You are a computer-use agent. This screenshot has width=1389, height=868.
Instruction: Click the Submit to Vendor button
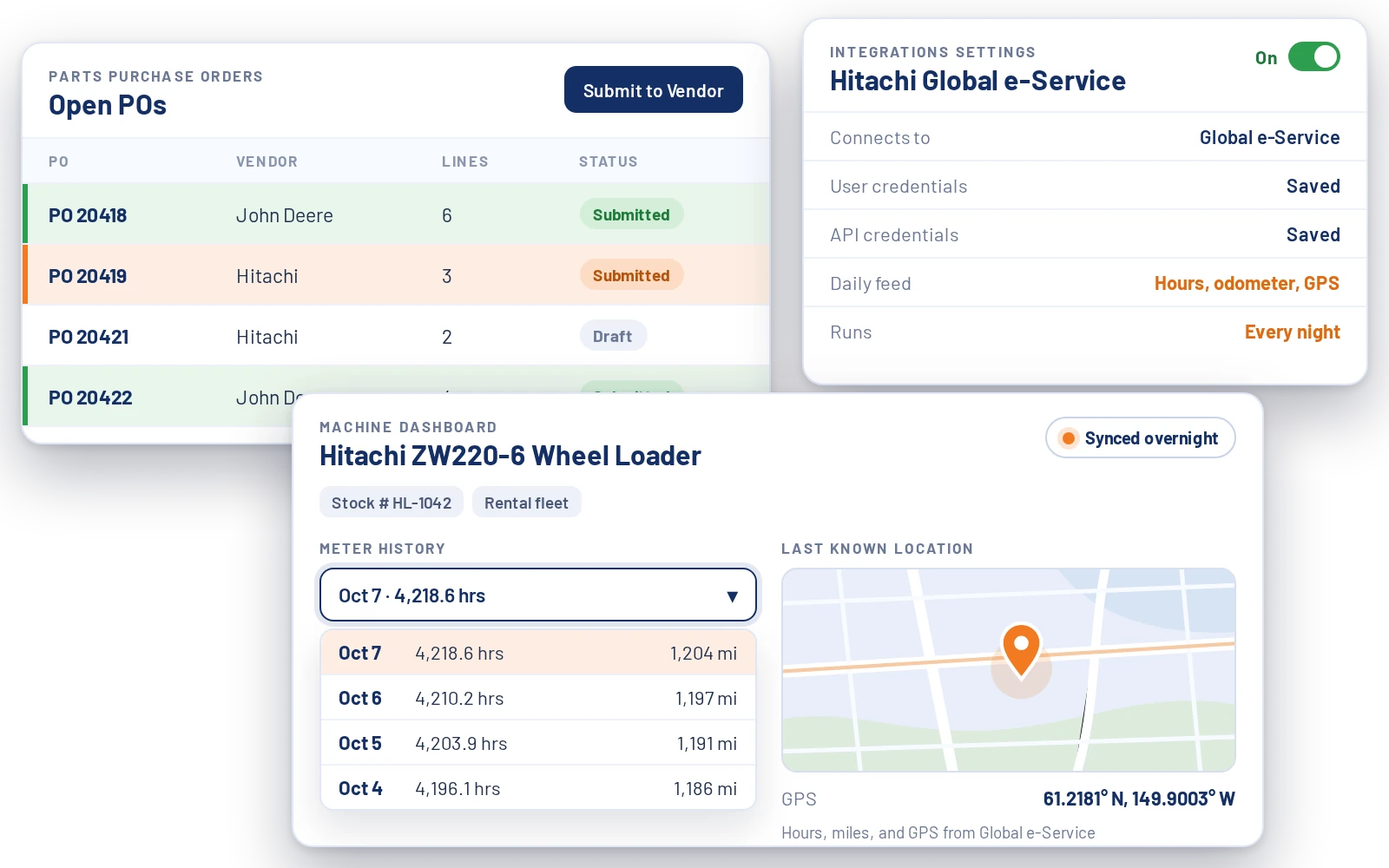(x=653, y=89)
